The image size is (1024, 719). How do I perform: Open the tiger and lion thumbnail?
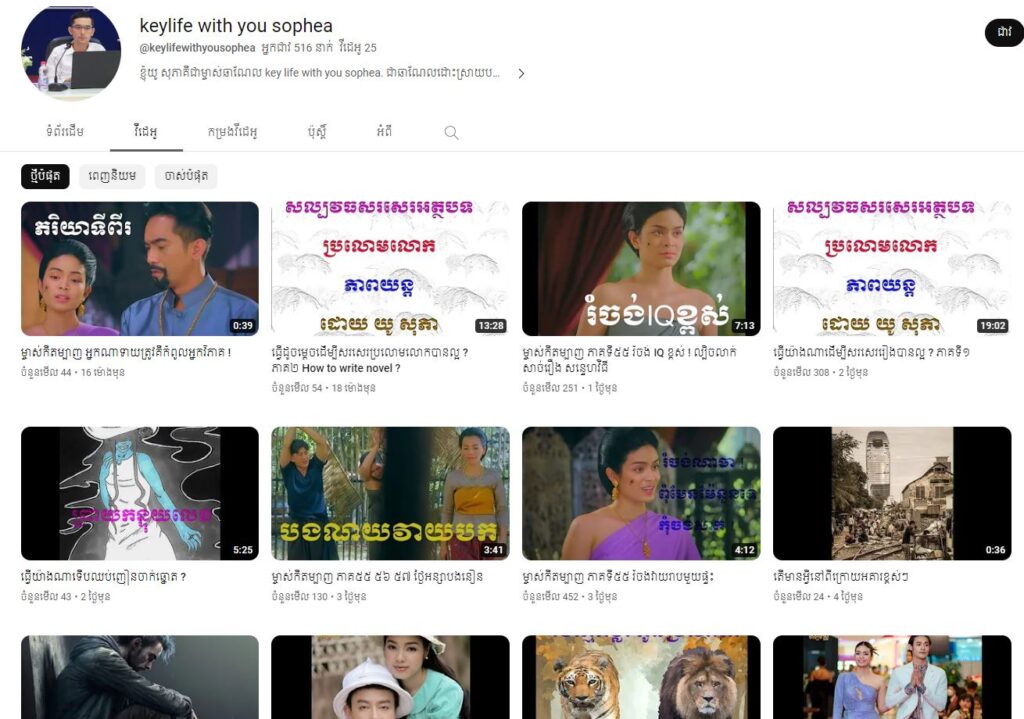pos(641,677)
